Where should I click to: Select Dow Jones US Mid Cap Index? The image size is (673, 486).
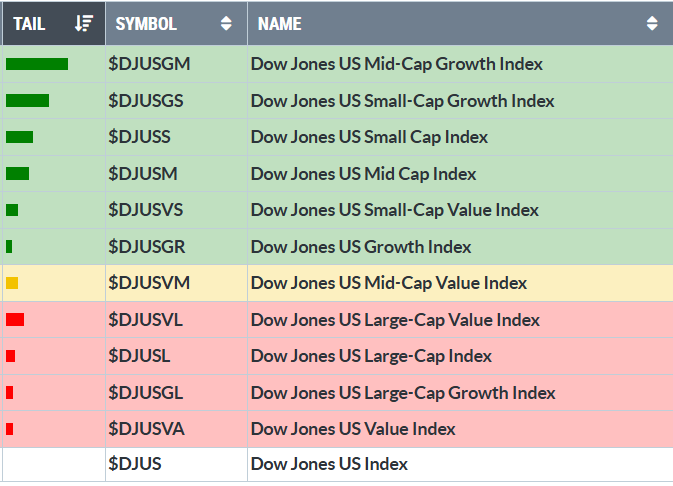click(x=363, y=174)
